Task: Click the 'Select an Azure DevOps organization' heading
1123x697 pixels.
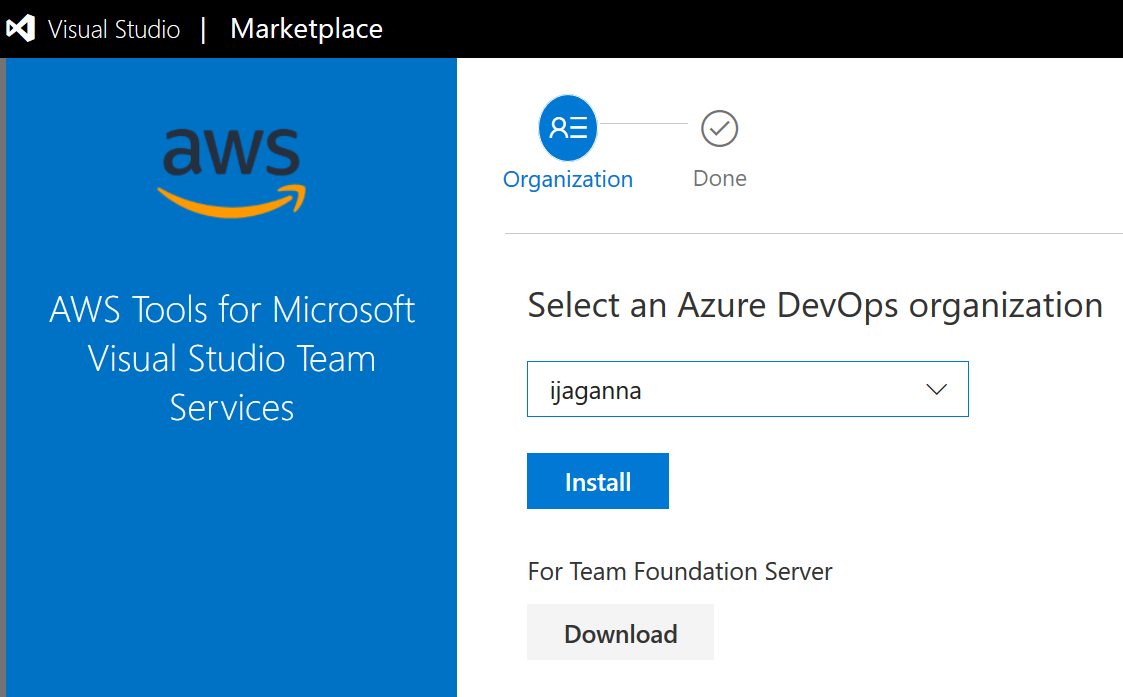Action: click(815, 306)
